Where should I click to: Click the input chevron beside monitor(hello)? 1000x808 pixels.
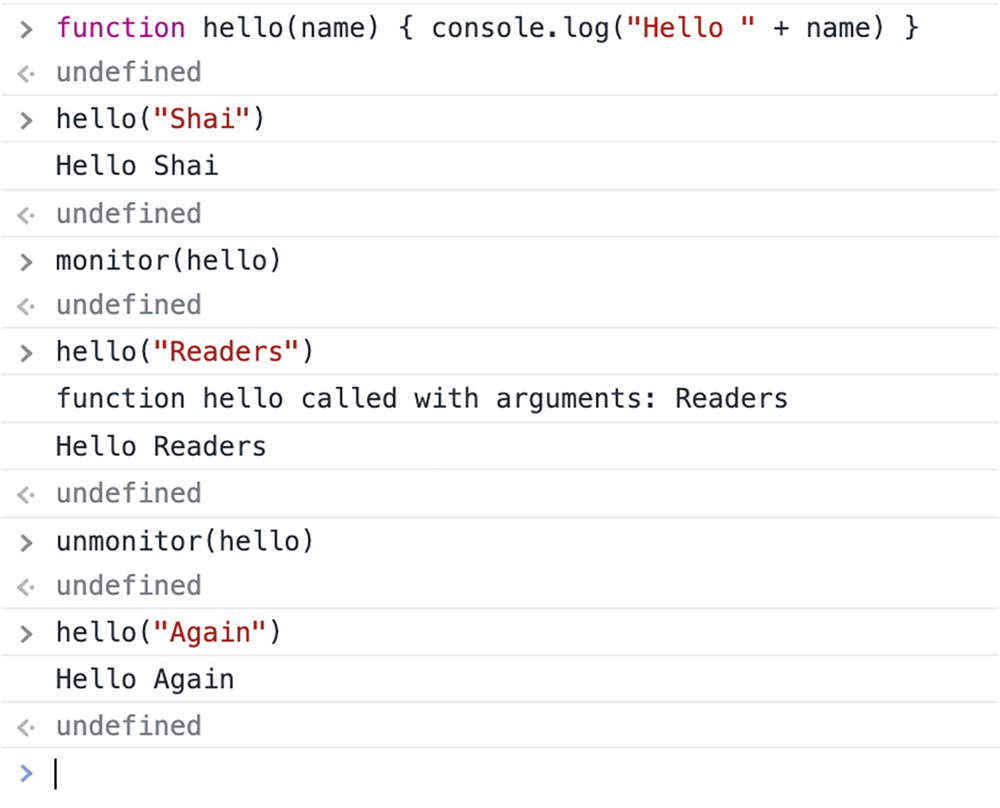point(27,262)
